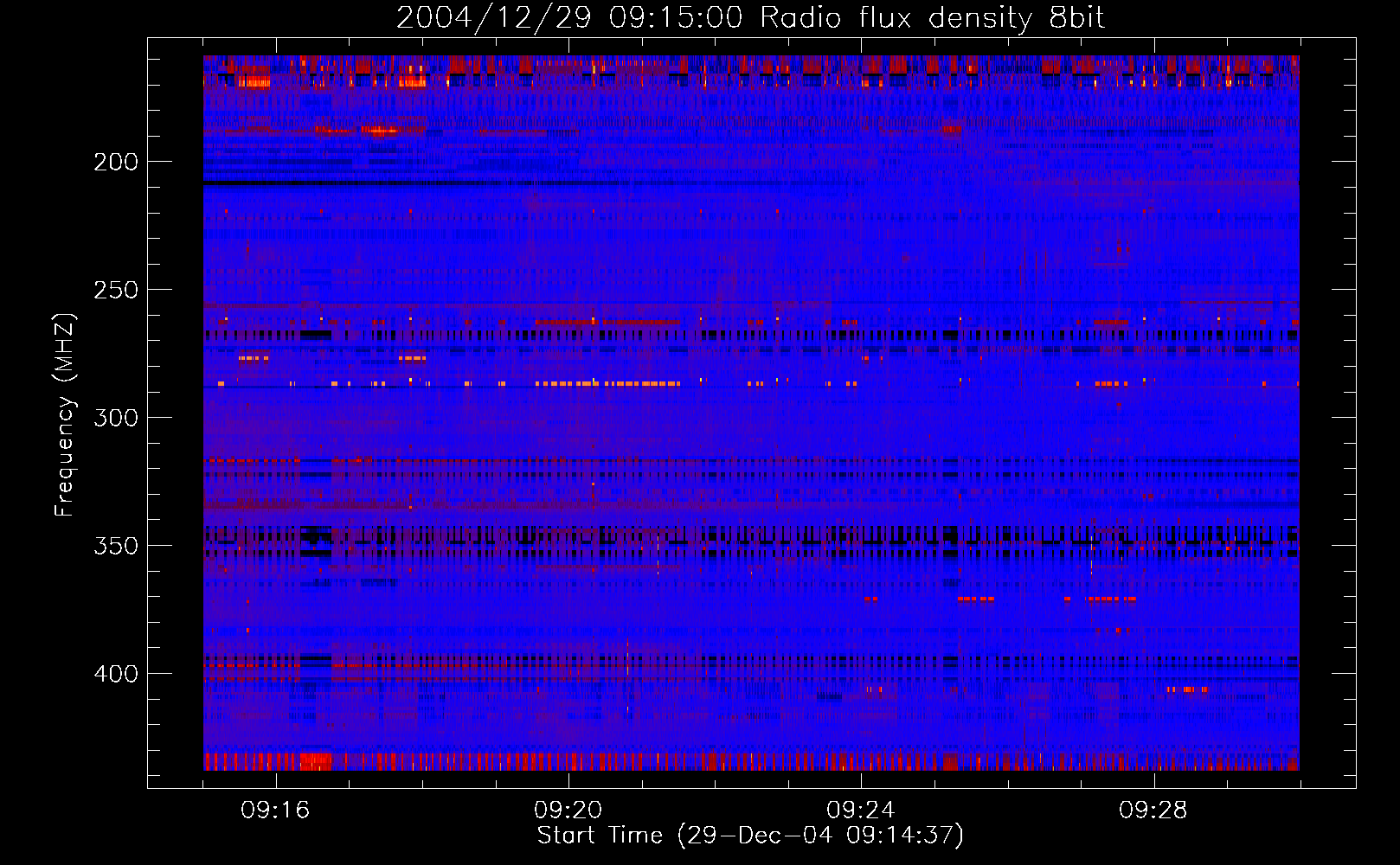Click the 400 frequency tick label
The height and width of the screenshot is (865, 1400).
click(116, 674)
